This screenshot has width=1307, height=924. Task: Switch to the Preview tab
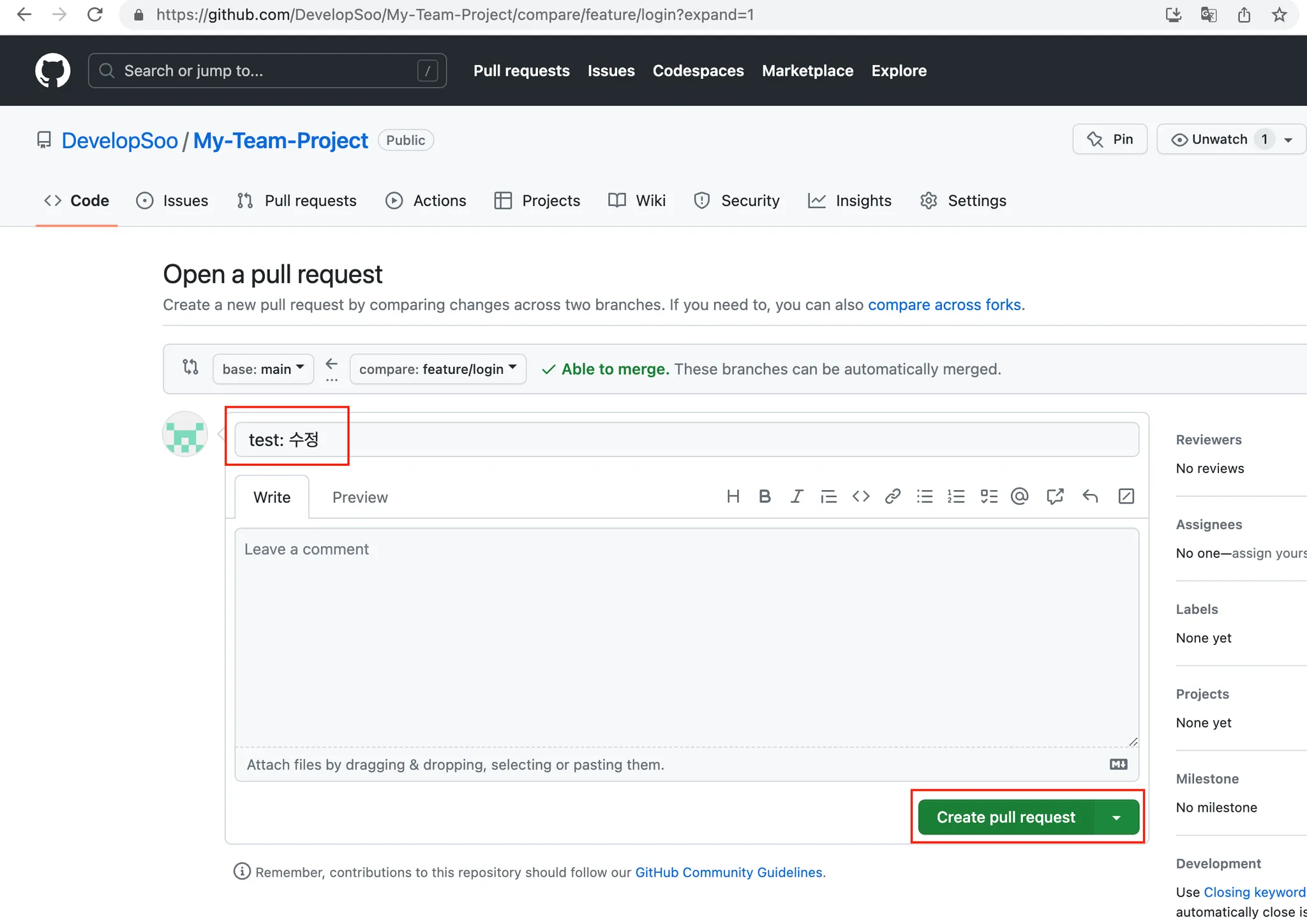pos(360,497)
